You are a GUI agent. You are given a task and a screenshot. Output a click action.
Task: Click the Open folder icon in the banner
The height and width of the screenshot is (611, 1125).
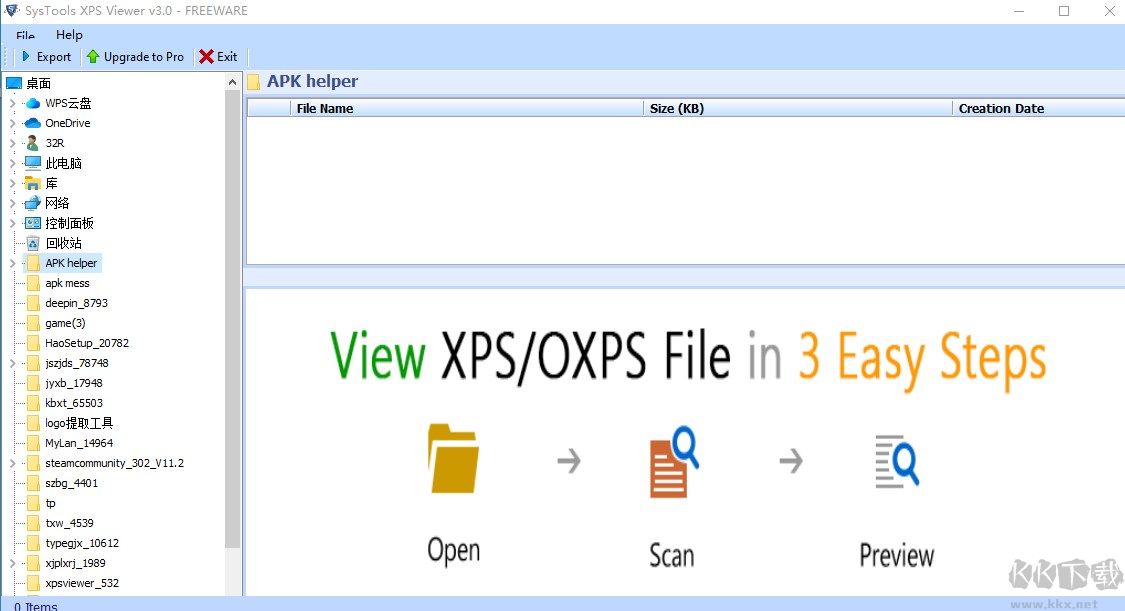coord(452,461)
